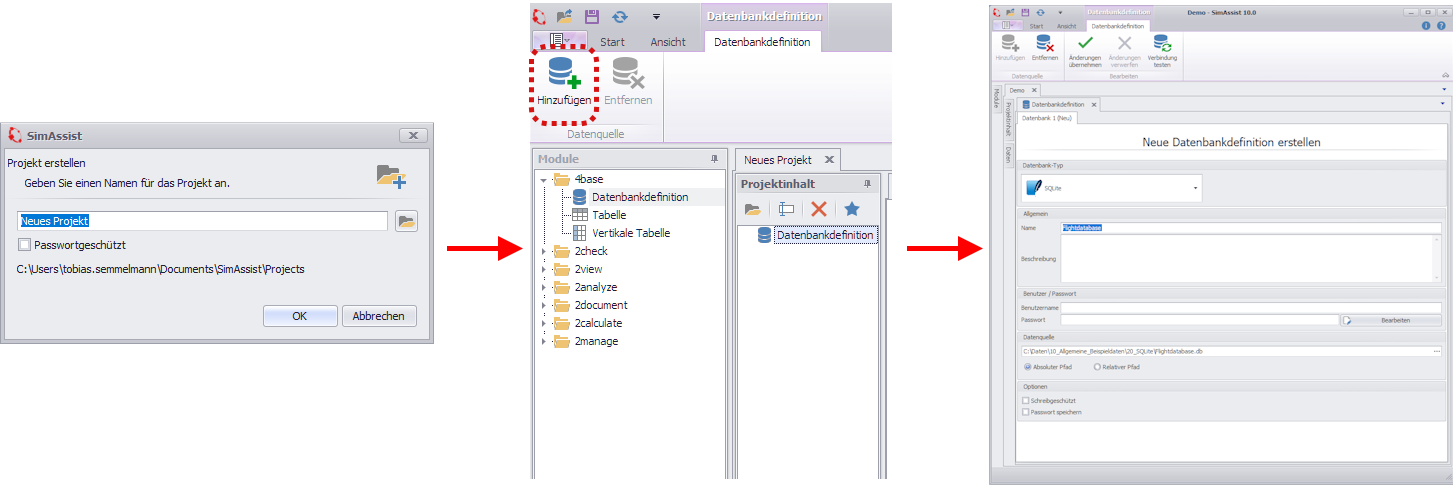Expand the 2document folder node
The height and width of the screenshot is (487, 1453).
pyautogui.click(x=543, y=306)
